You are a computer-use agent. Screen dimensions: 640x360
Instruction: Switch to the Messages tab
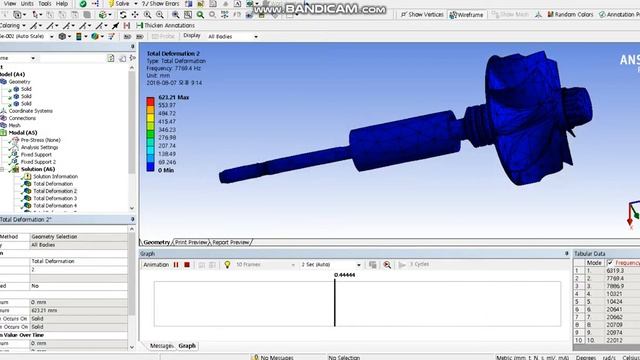point(161,346)
